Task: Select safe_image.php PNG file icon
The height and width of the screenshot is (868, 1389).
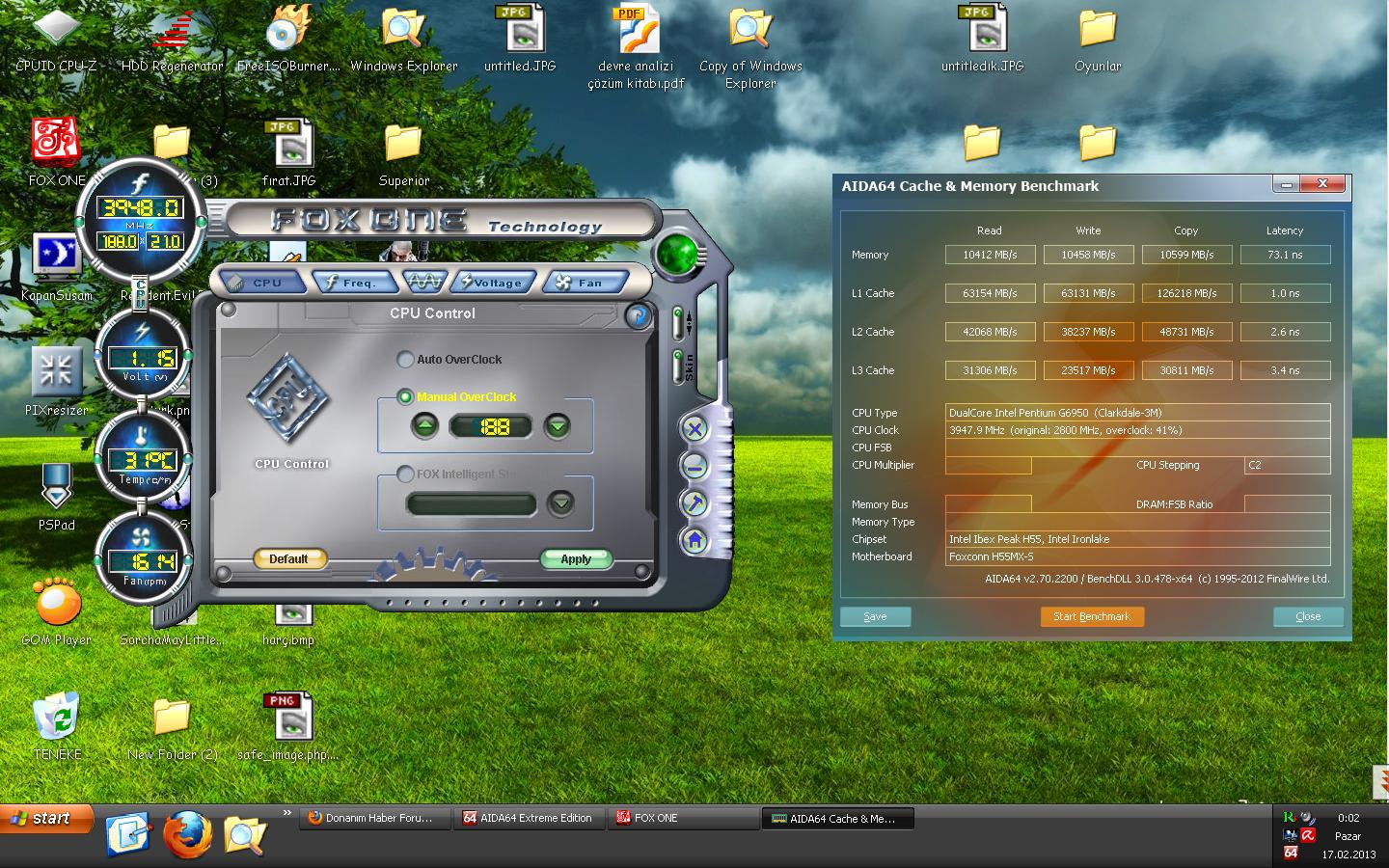Action: pos(288,726)
